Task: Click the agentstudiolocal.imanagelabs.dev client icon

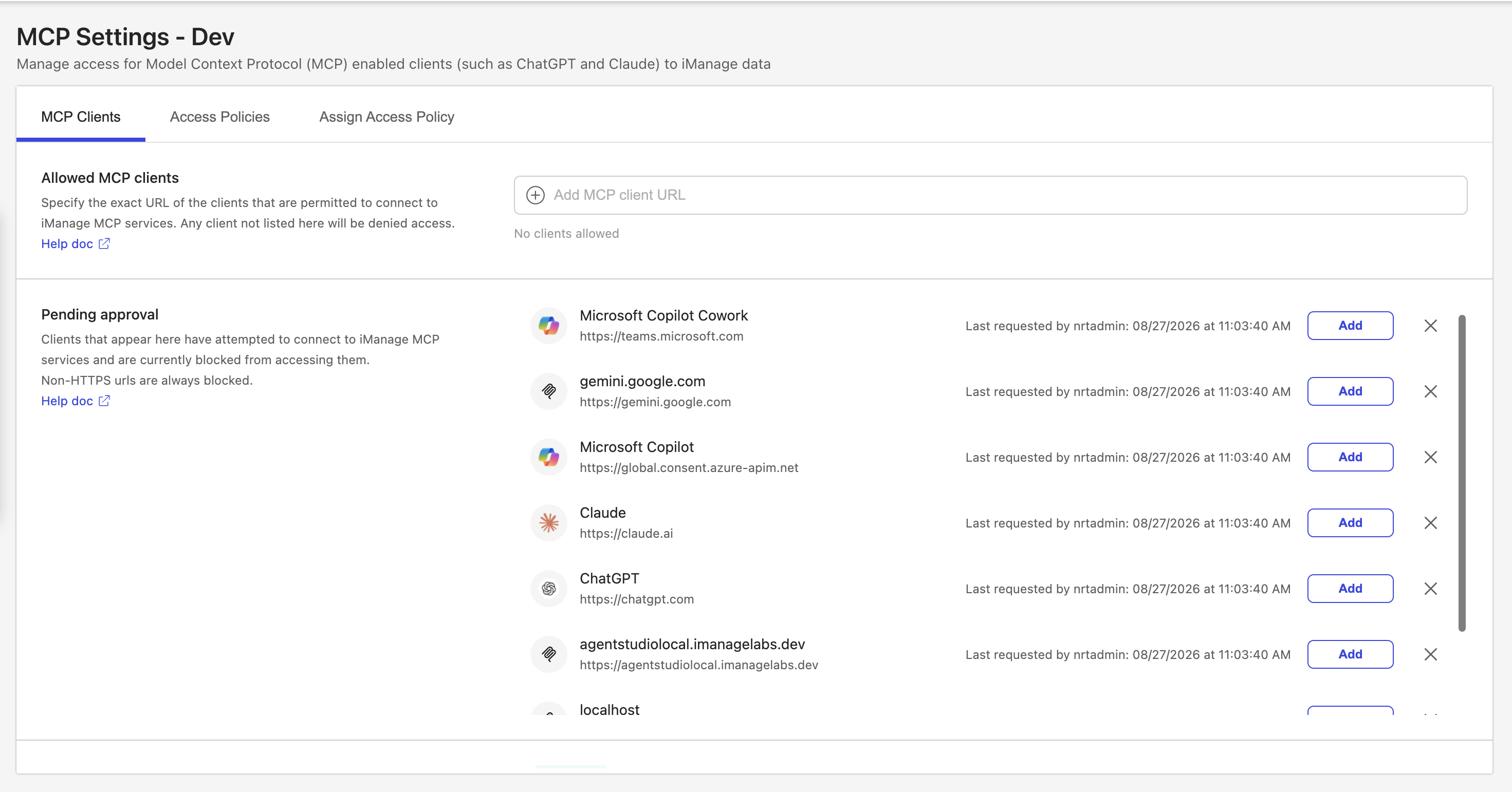Action: coord(549,654)
